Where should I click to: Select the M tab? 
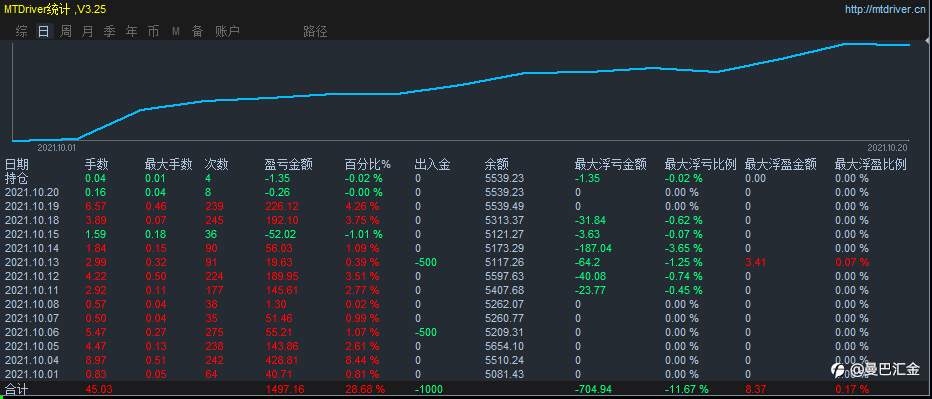tap(176, 32)
